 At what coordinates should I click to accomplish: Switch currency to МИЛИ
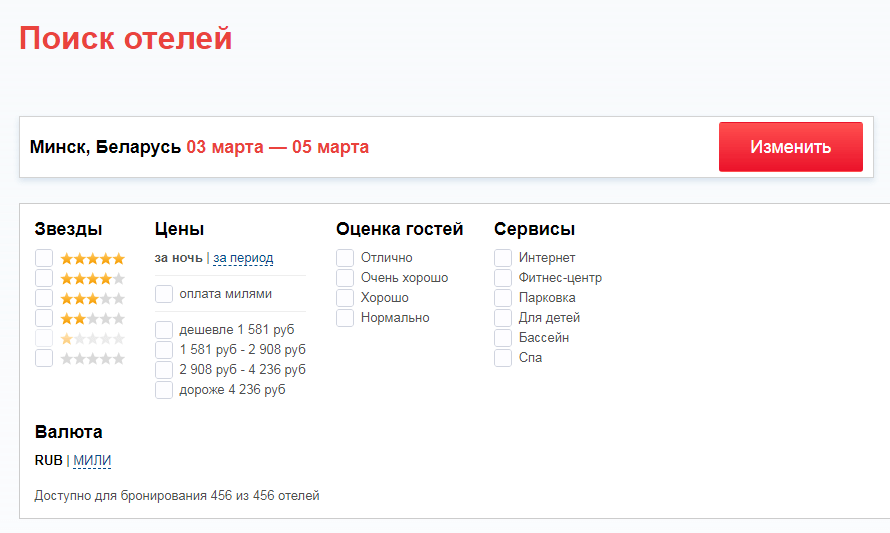pos(92,461)
